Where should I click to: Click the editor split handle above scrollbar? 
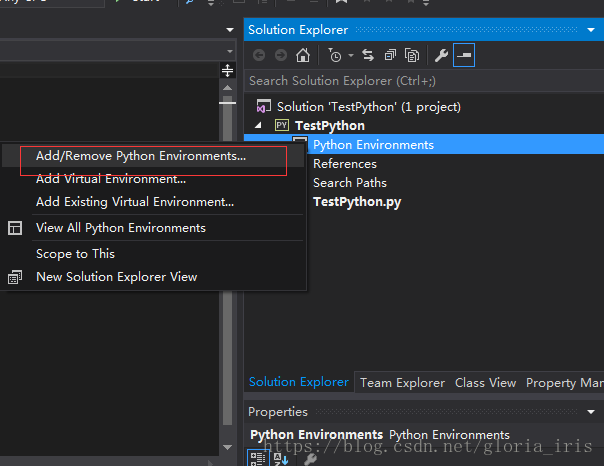227,71
